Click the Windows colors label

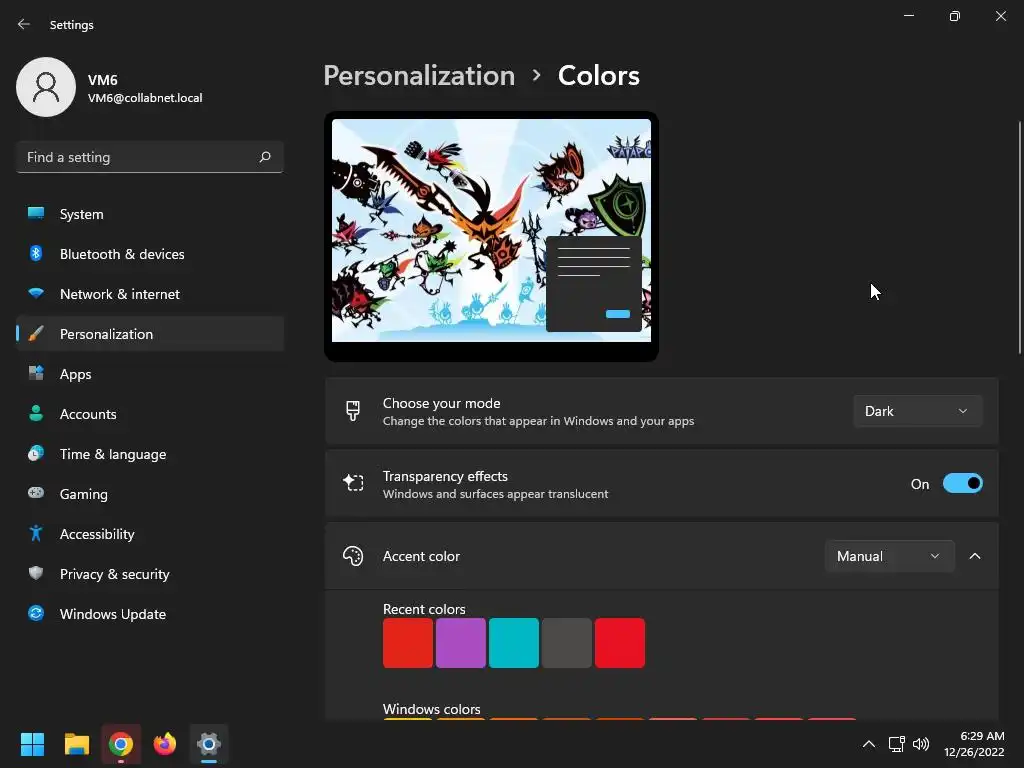tap(432, 709)
